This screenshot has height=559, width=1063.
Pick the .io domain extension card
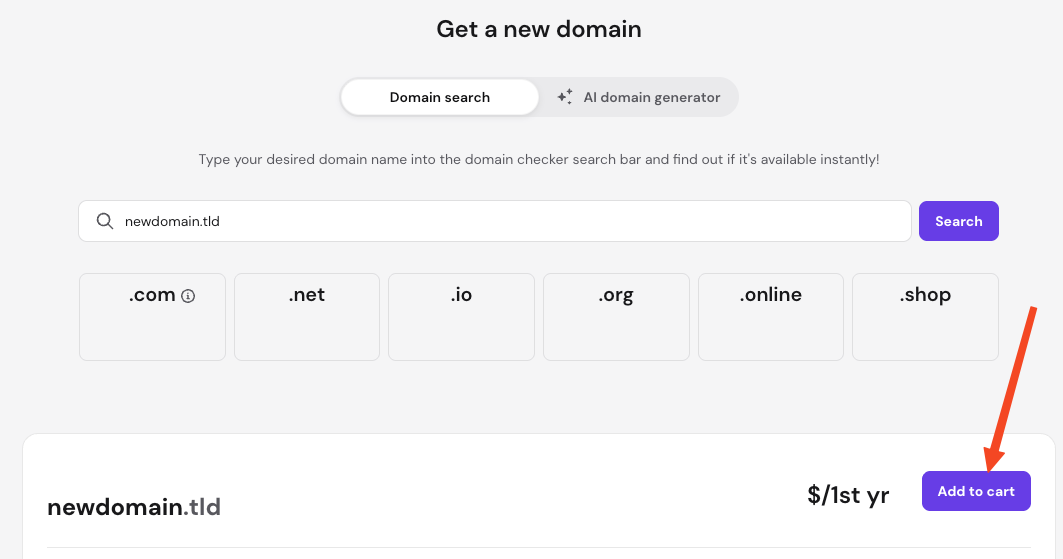click(462, 317)
